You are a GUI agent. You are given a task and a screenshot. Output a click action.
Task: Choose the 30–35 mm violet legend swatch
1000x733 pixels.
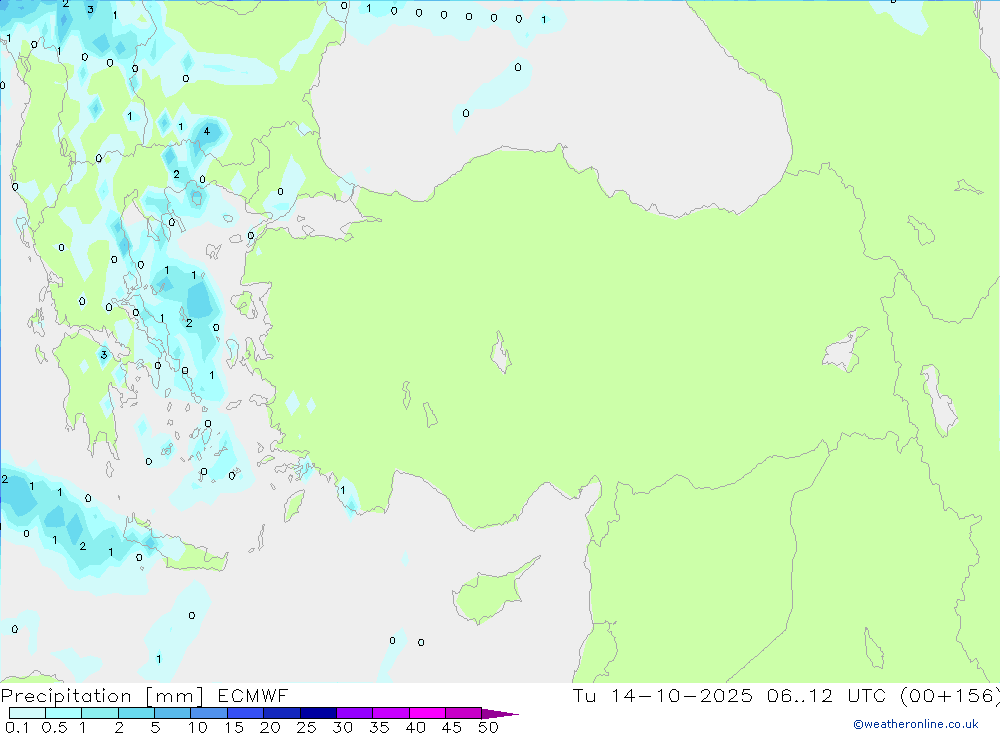click(x=355, y=713)
